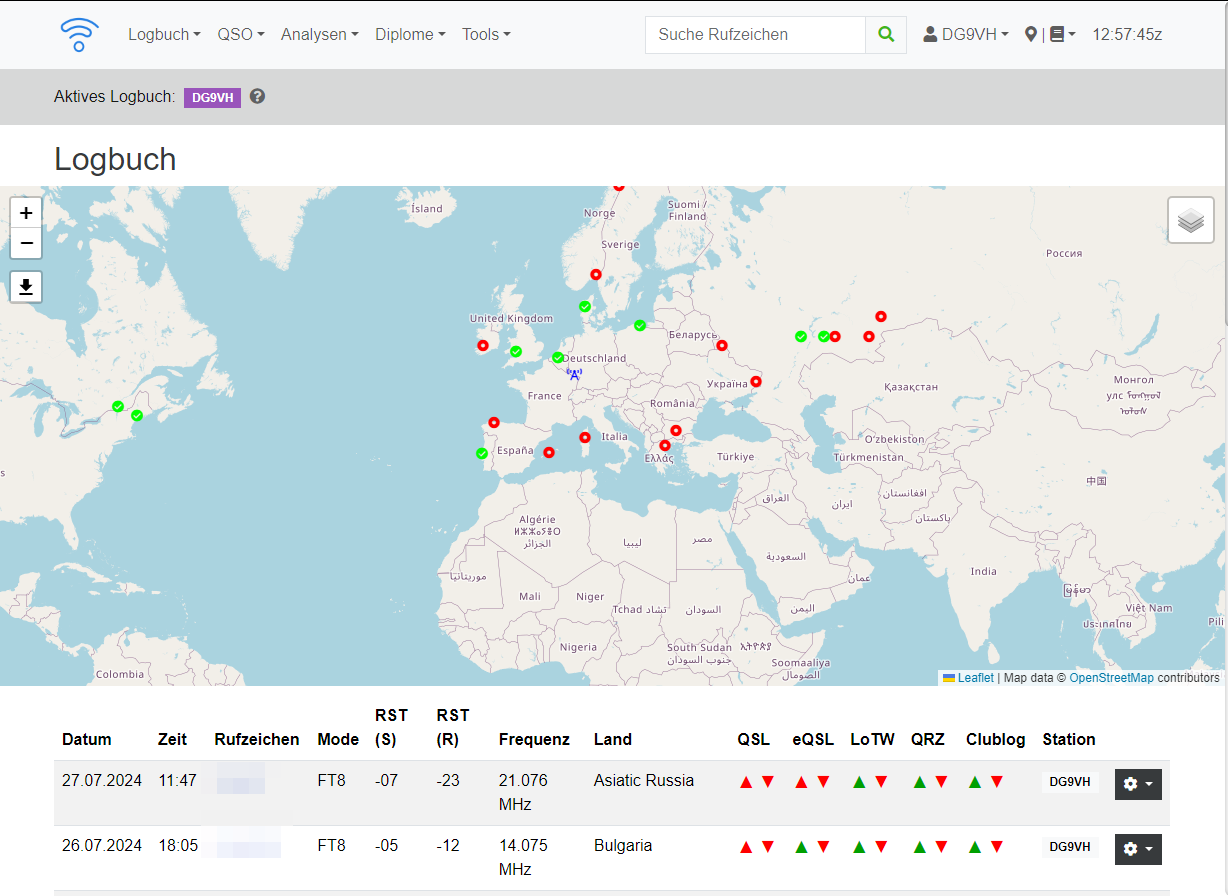
Task: Click the map download icon button
Action: point(26,287)
